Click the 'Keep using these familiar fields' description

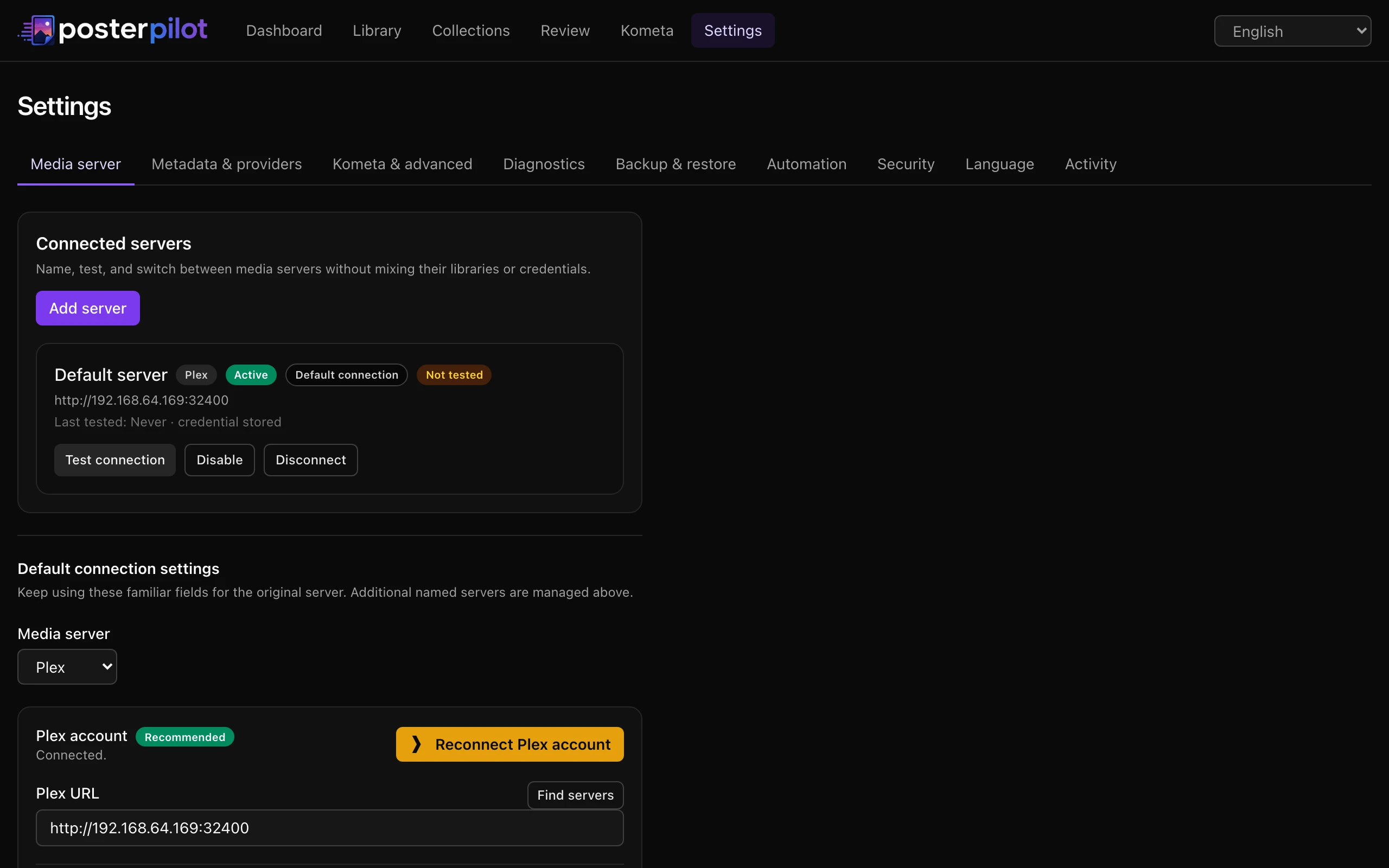(x=326, y=592)
